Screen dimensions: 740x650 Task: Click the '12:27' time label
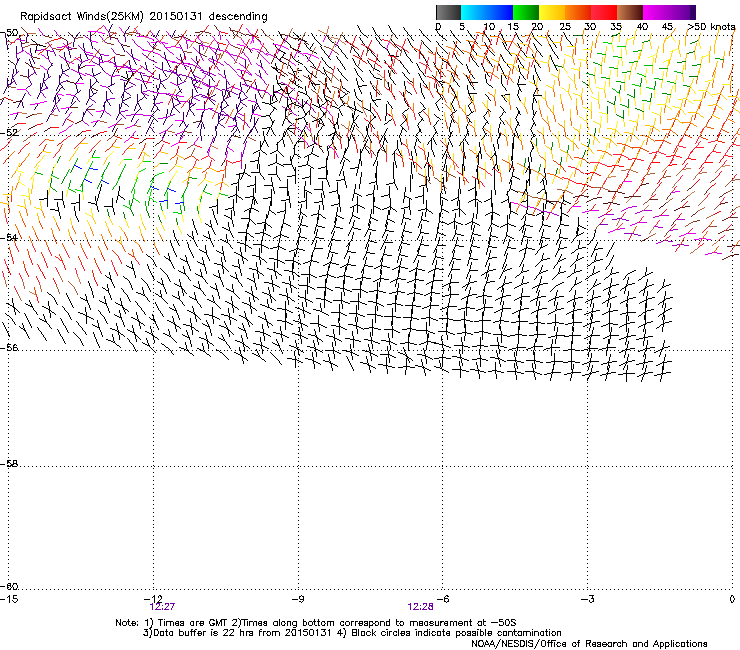click(162, 607)
